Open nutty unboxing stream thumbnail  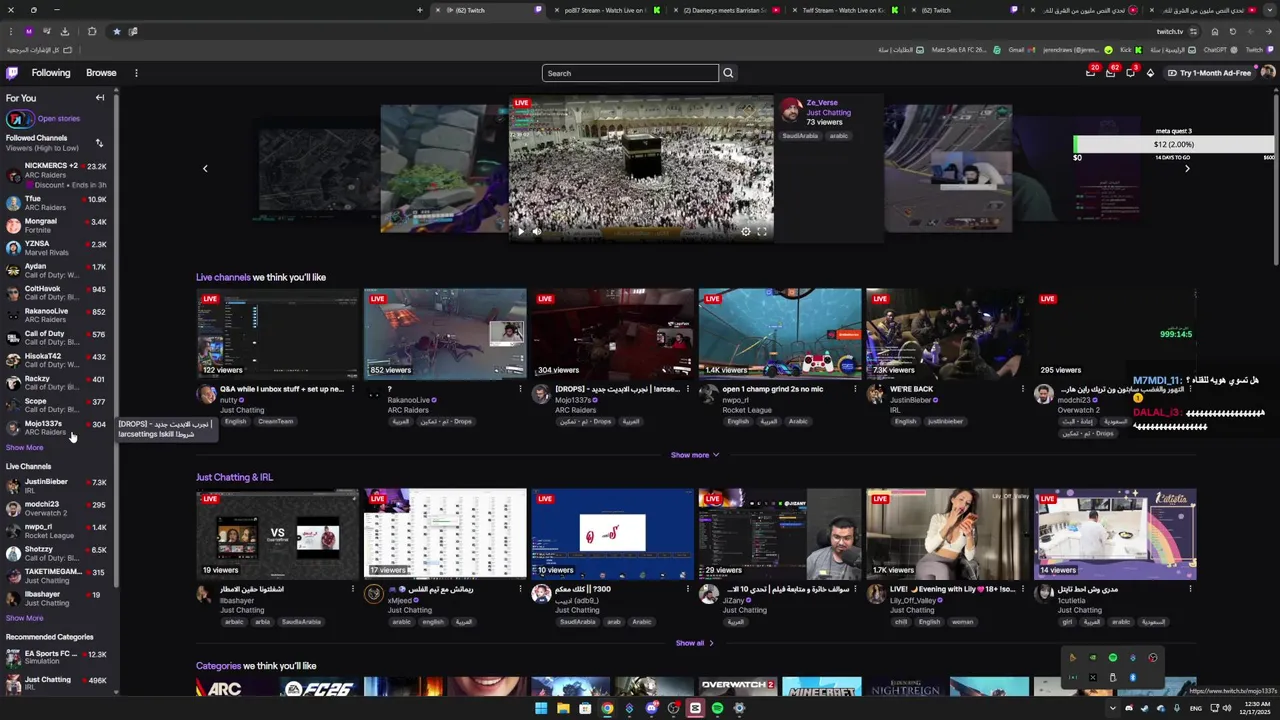pyautogui.click(x=277, y=333)
